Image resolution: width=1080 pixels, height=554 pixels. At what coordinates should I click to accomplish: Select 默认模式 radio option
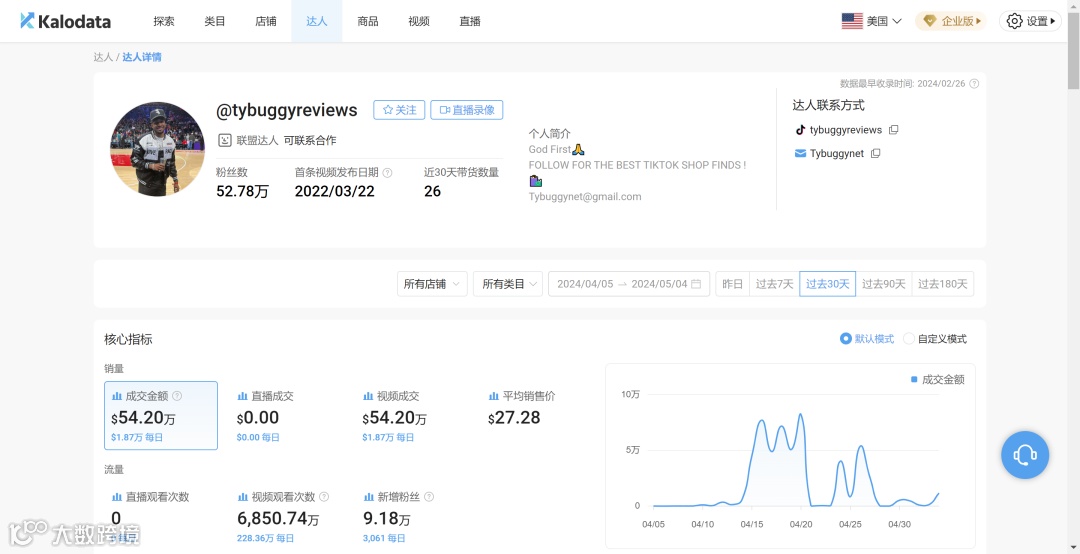[846, 339]
